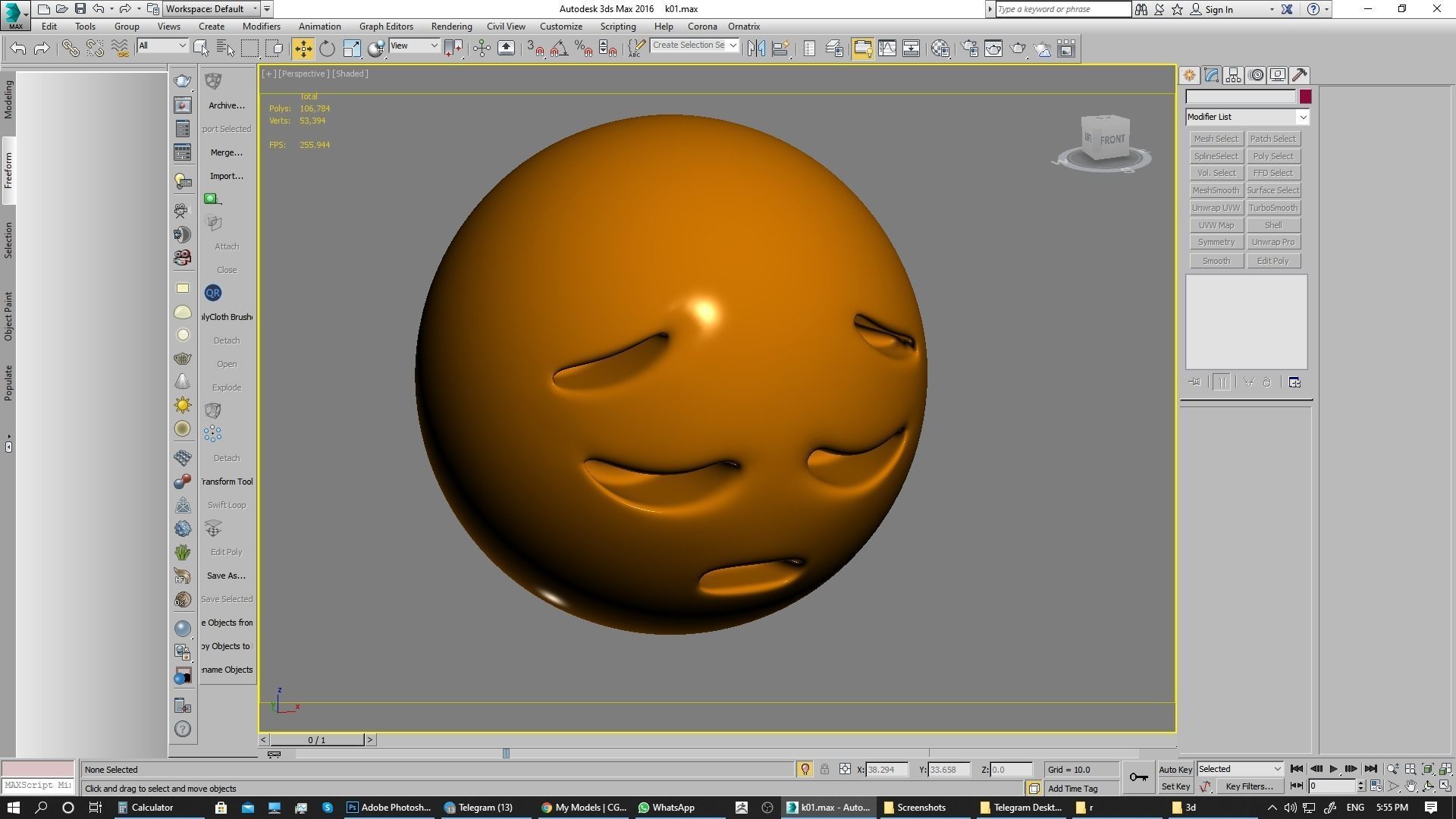1456x819 pixels.
Task: Open the Perspective viewport label menu
Action: (x=303, y=74)
